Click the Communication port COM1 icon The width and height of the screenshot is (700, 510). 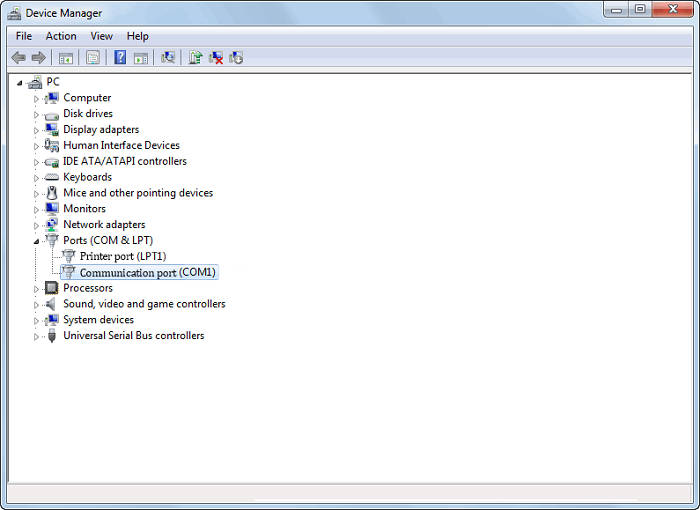(68, 272)
